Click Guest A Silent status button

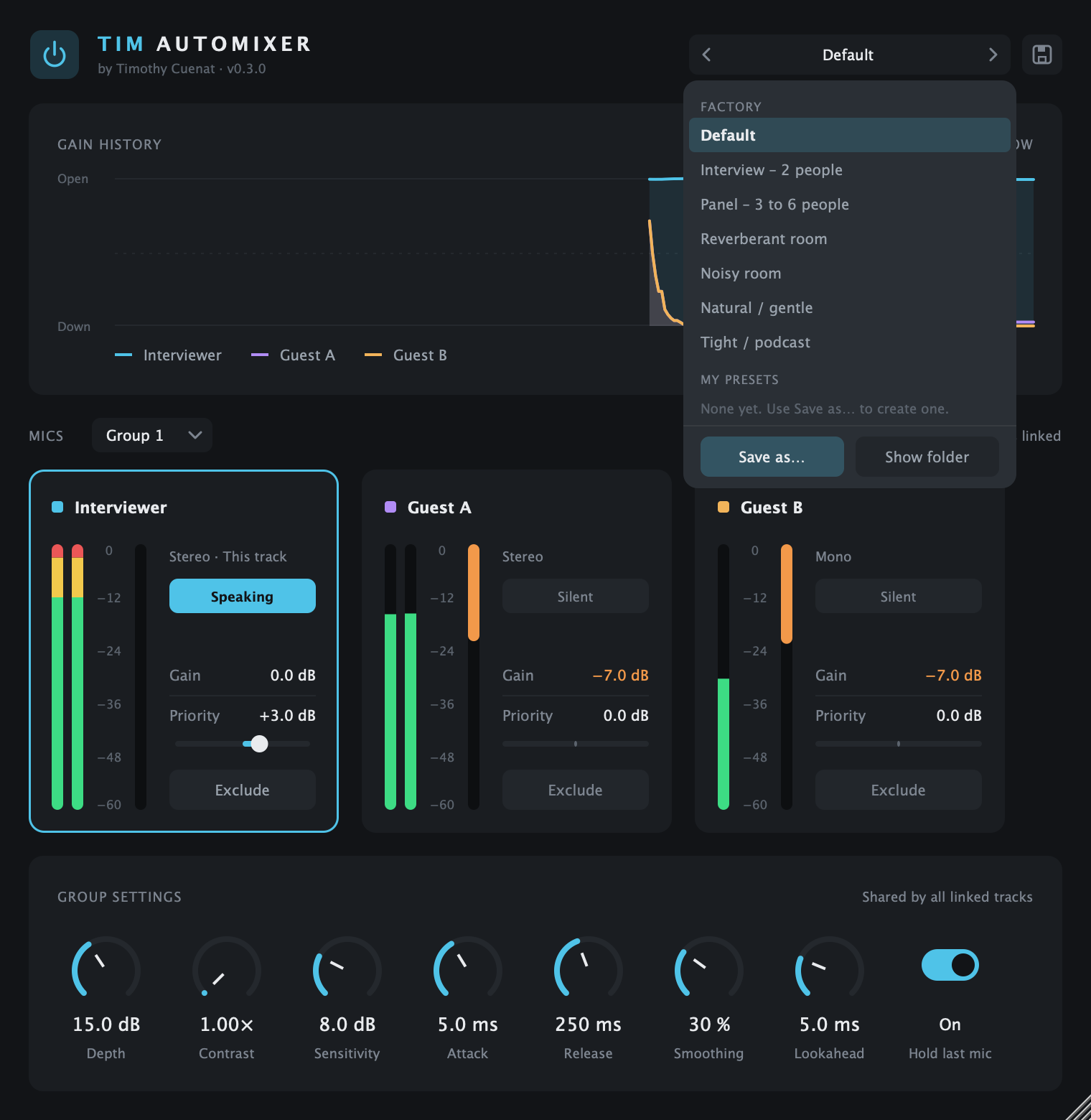coord(576,596)
